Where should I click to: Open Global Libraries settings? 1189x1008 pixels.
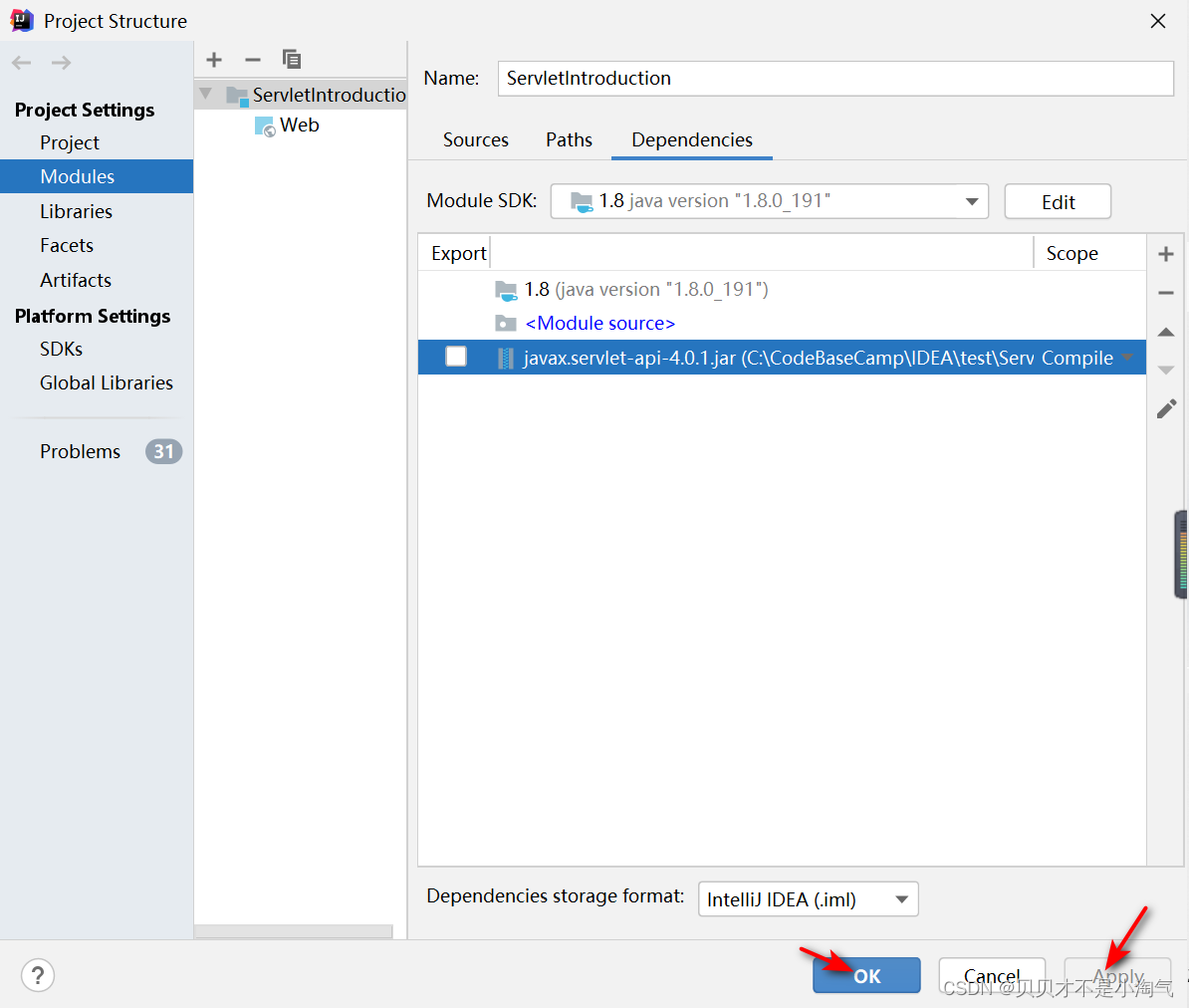pos(107,383)
